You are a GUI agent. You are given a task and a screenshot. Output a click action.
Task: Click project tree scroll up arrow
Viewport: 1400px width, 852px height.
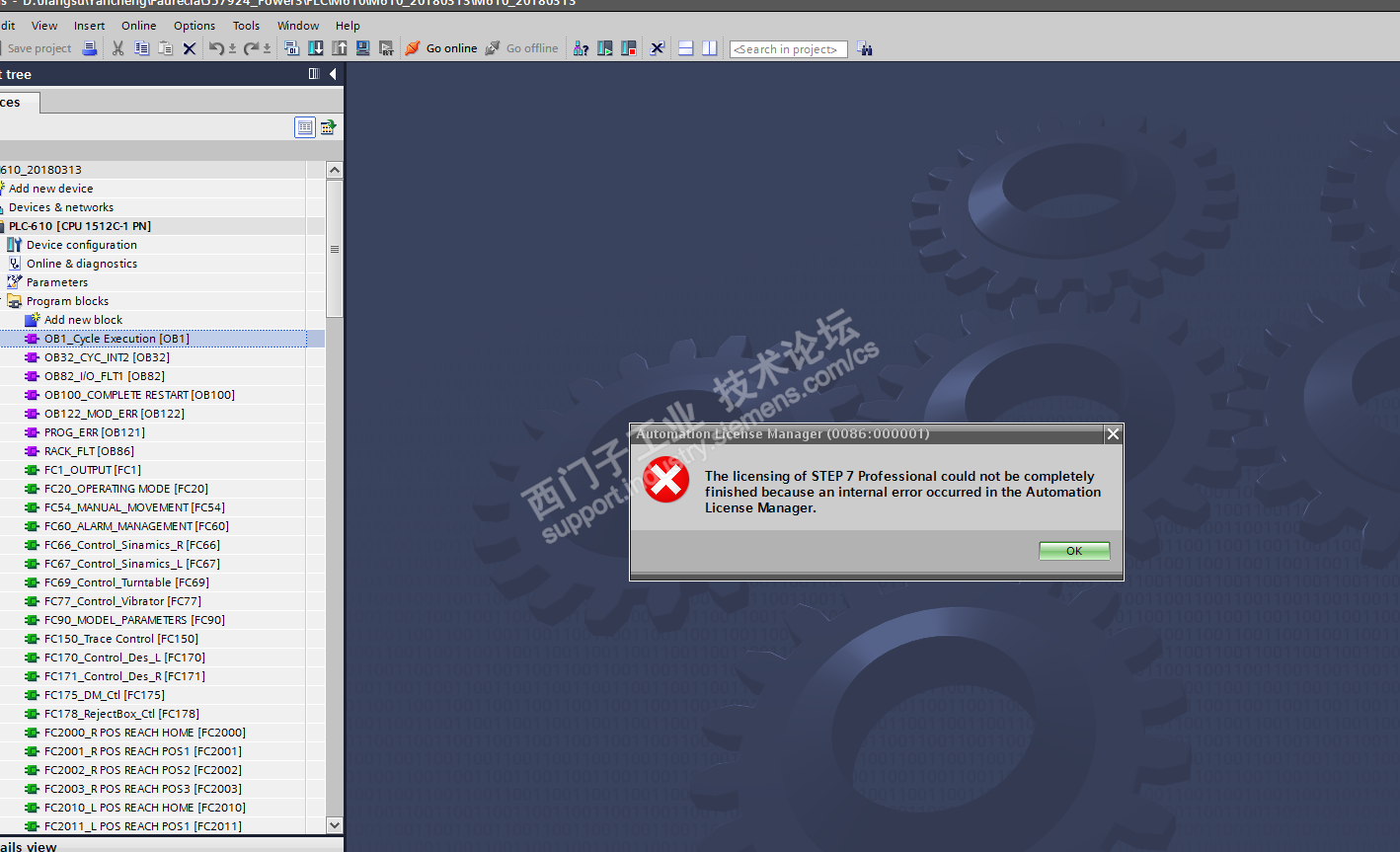[335, 170]
